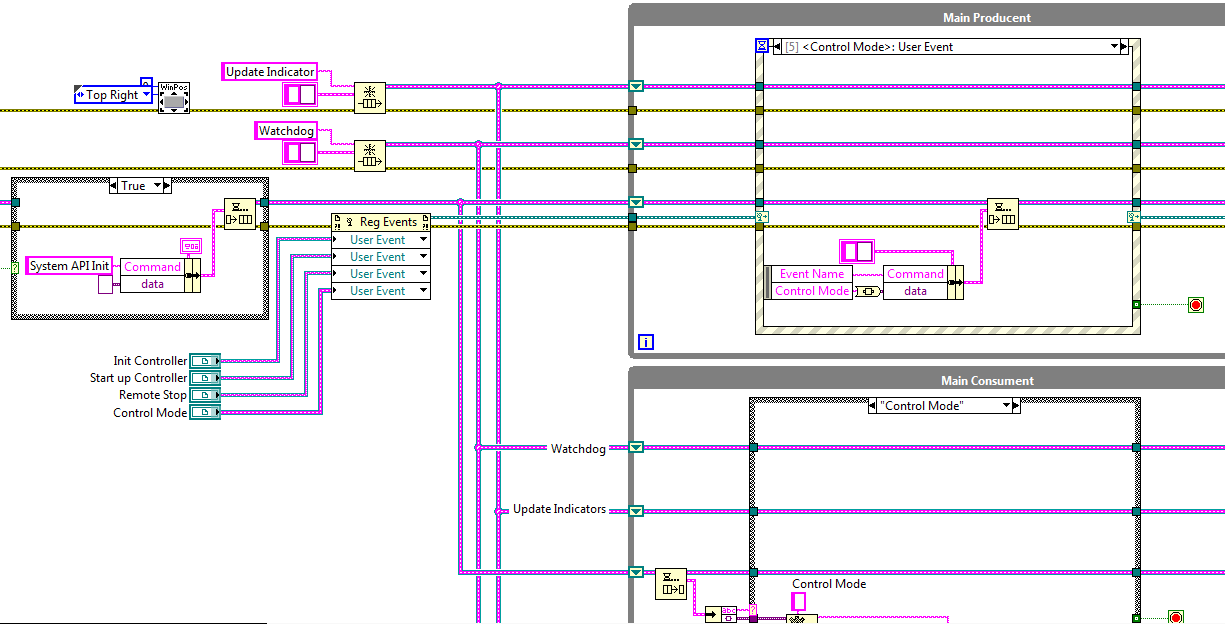This screenshot has width=1225, height=624.
Task: Click the top shift register on Main Producent
Action: (x=636, y=86)
